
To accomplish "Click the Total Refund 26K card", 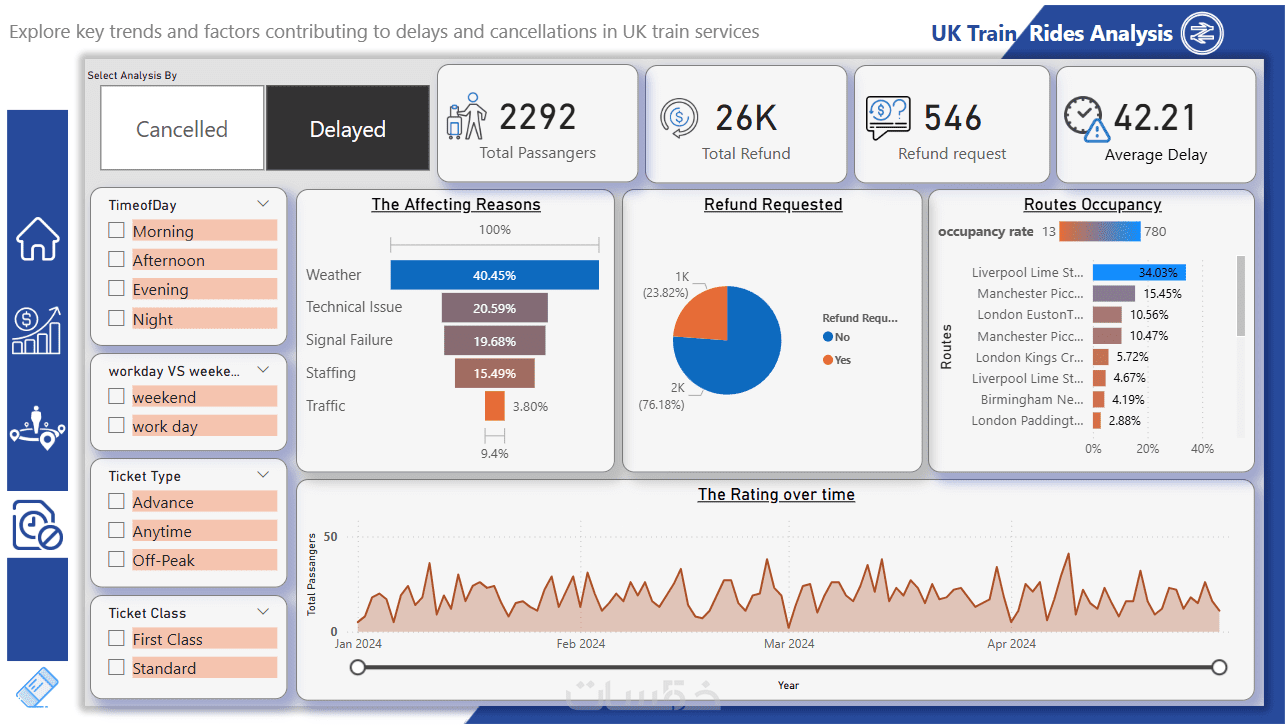I will pyautogui.click(x=746, y=124).
